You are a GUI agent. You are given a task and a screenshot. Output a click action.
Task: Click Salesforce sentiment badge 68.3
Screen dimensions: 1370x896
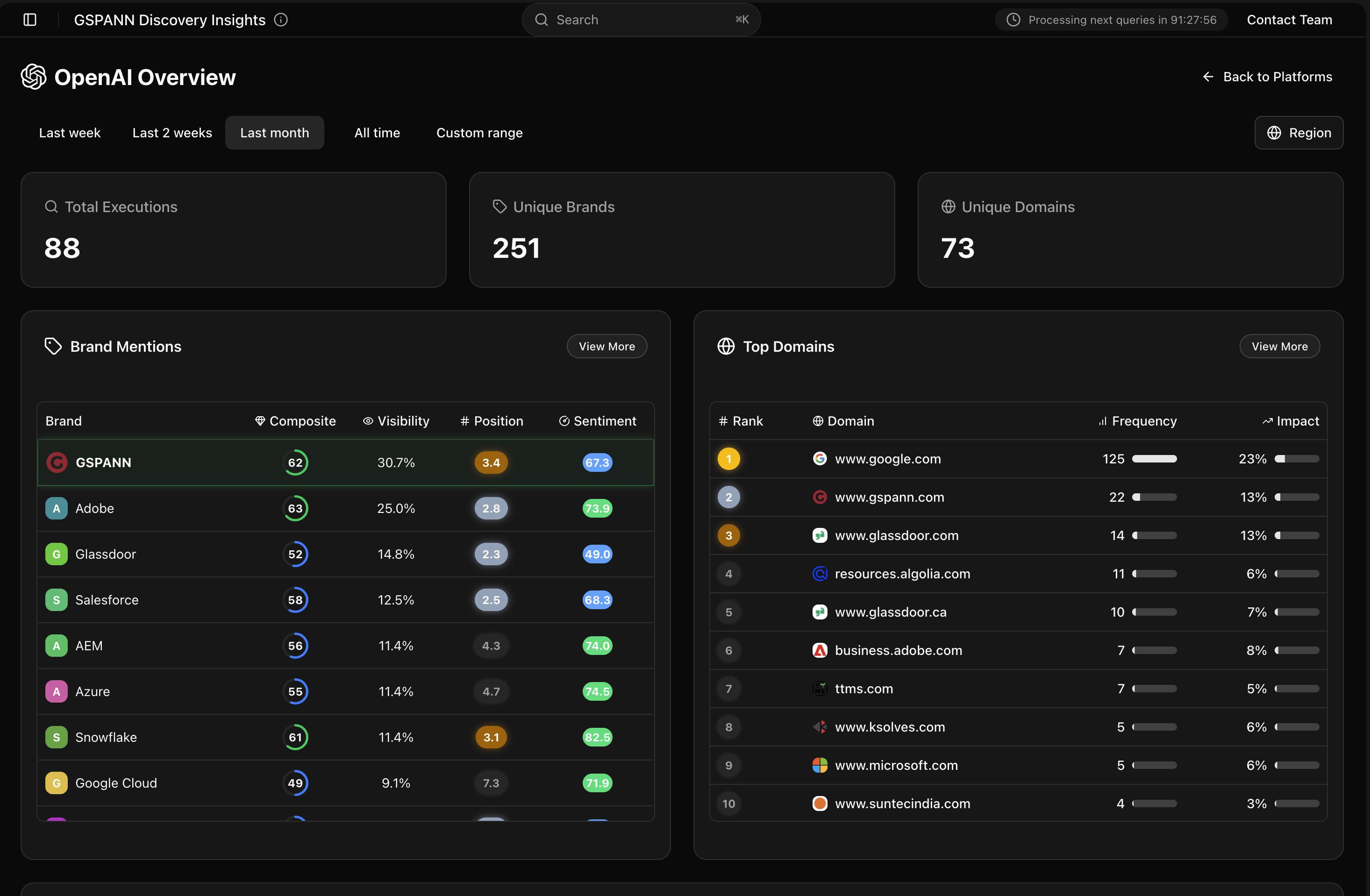tap(598, 600)
